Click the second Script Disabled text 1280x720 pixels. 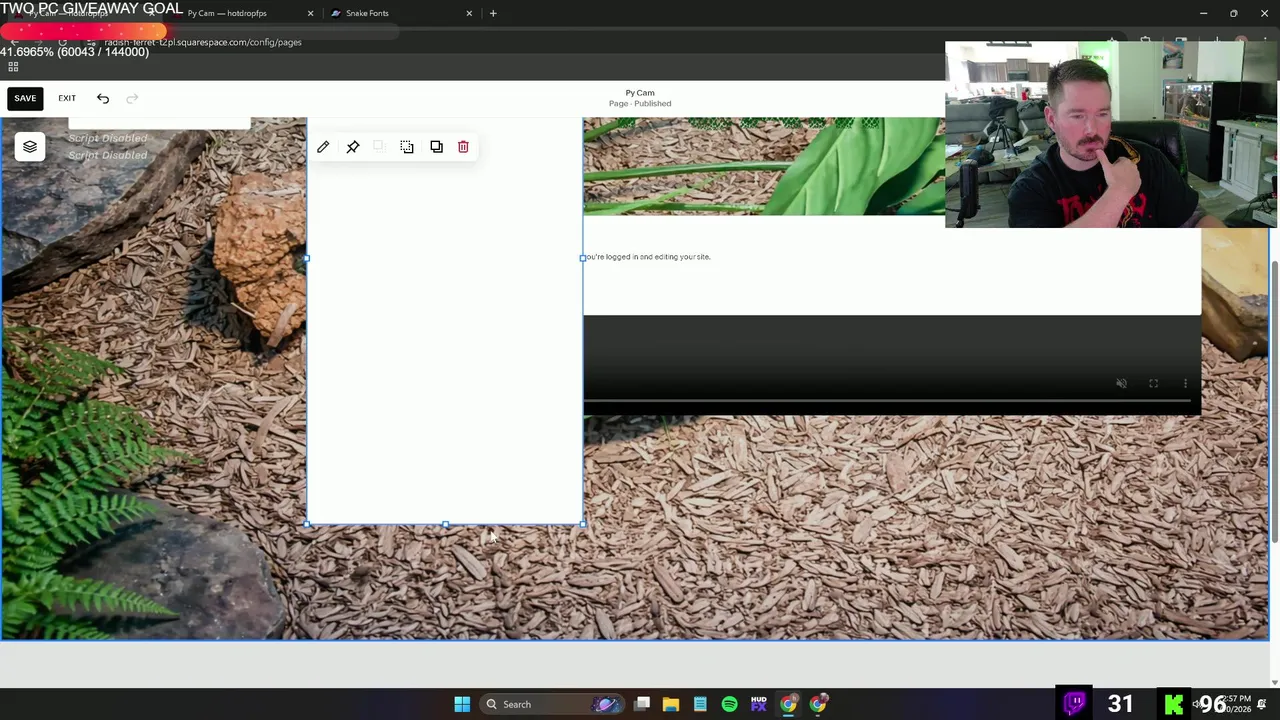tap(107, 155)
